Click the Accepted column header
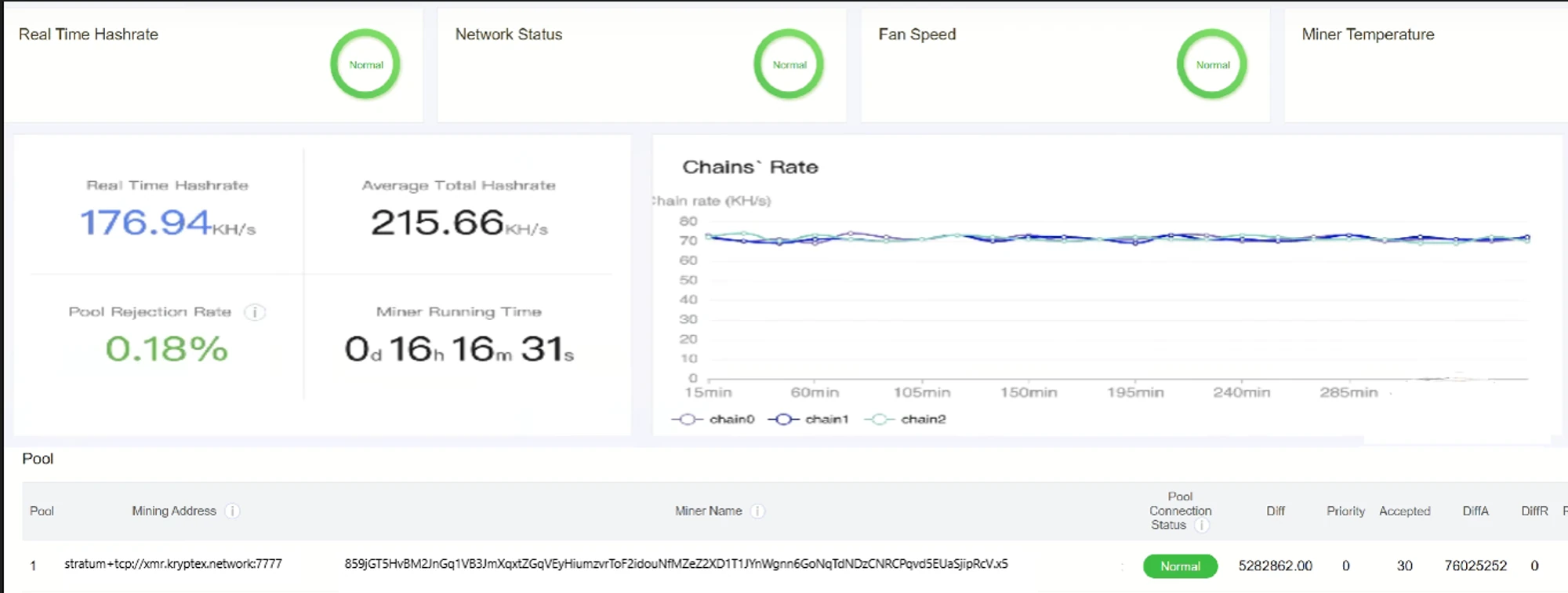 [x=1404, y=511]
